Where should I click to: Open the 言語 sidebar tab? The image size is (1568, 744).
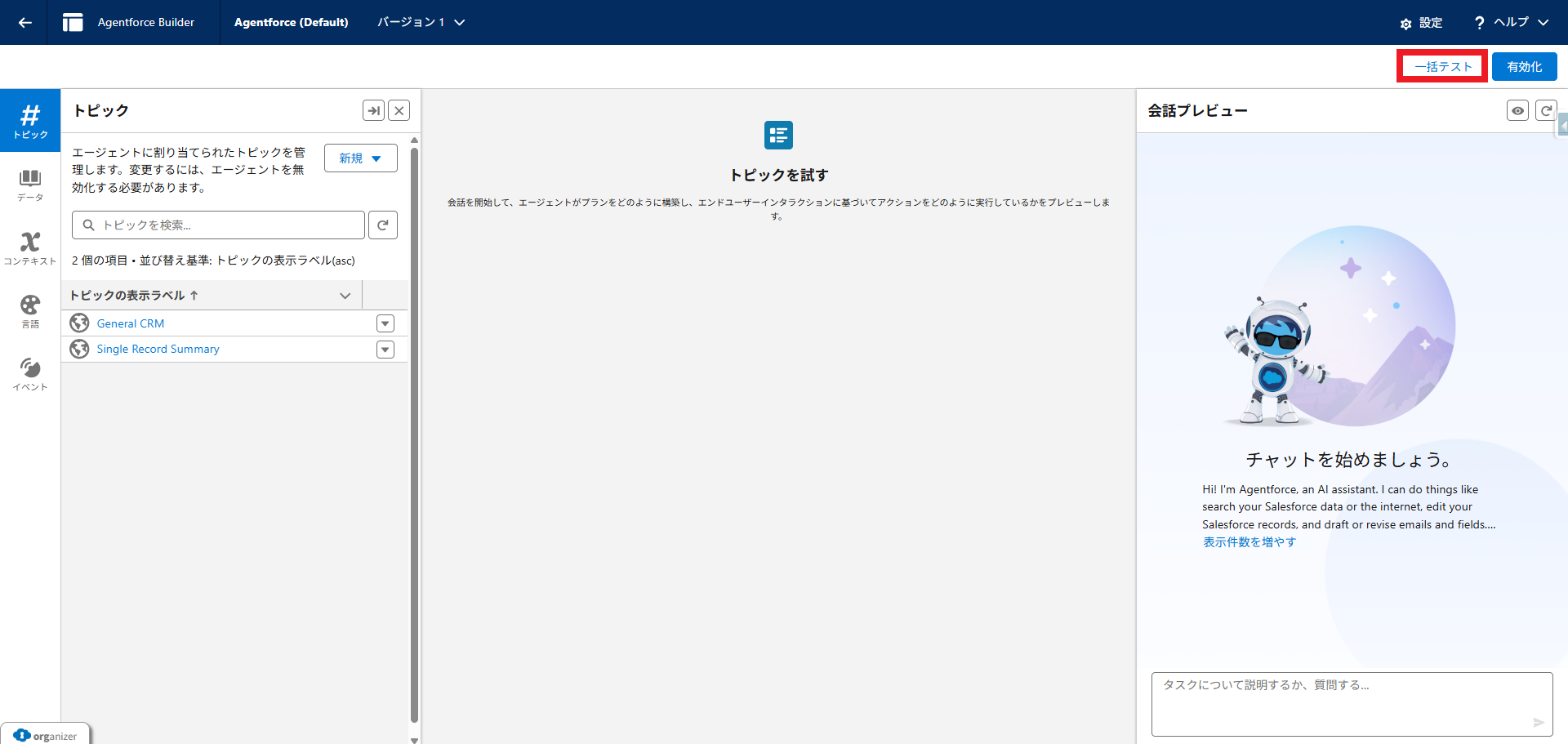point(30,312)
